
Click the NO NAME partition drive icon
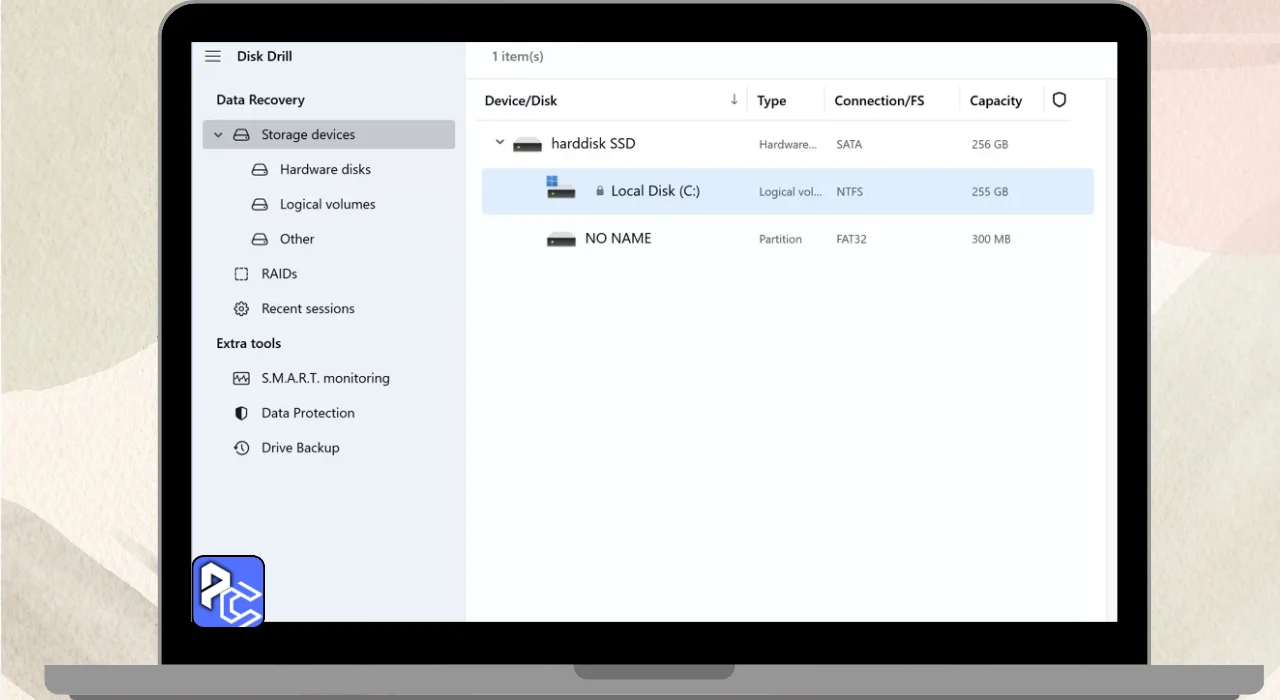(561, 240)
